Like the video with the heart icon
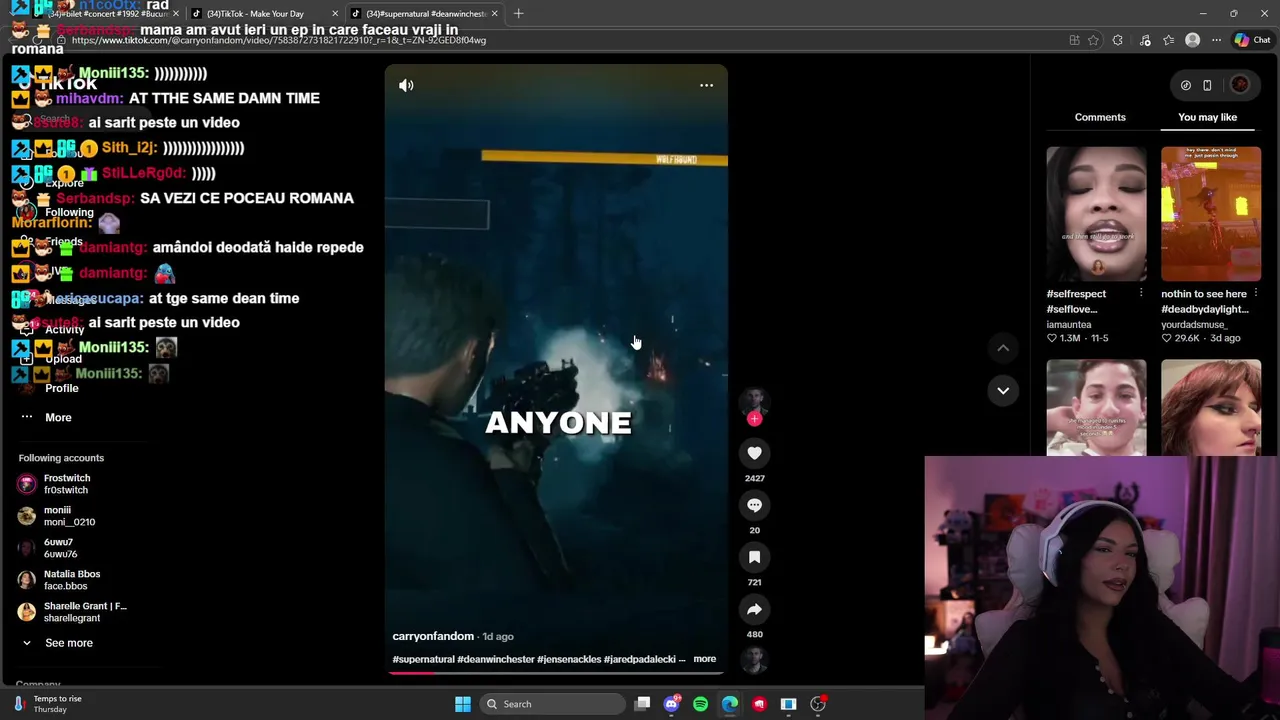This screenshot has width=1280, height=720. click(x=754, y=453)
